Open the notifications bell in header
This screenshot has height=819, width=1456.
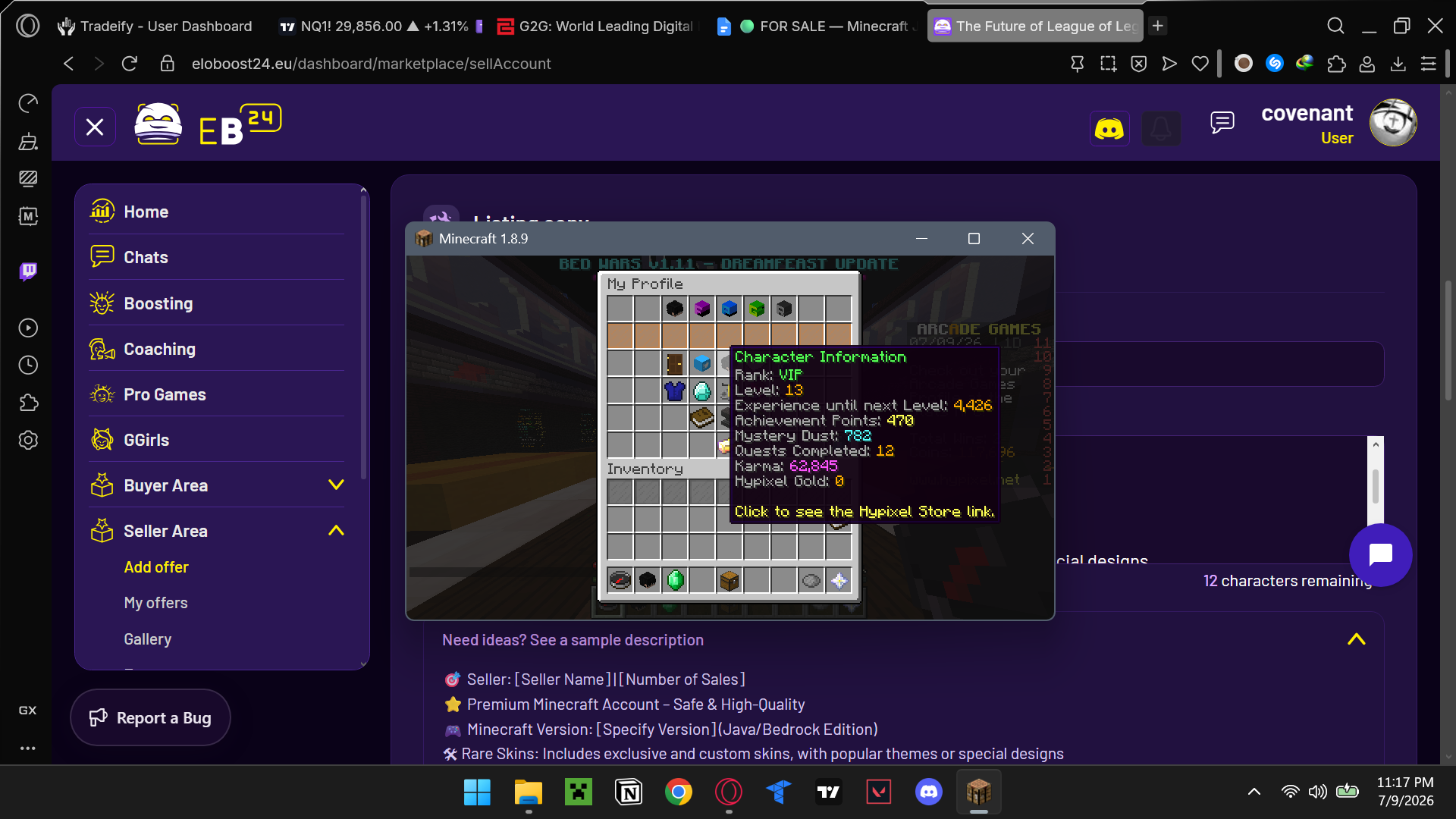tap(1160, 128)
